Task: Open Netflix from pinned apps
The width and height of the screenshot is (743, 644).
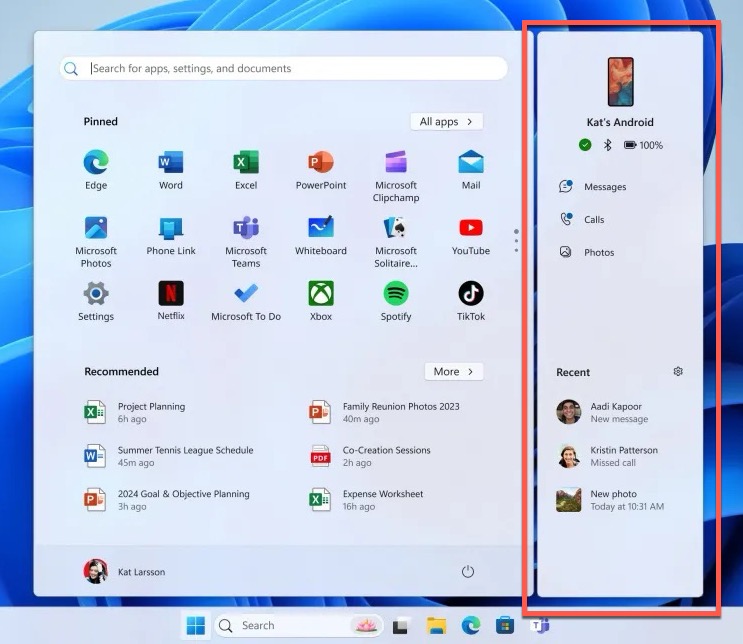Action: (171, 294)
